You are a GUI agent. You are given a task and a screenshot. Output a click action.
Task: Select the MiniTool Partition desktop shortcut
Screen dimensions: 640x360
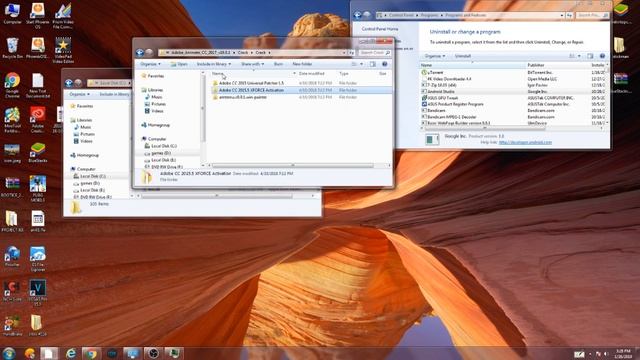(x=12, y=119)
